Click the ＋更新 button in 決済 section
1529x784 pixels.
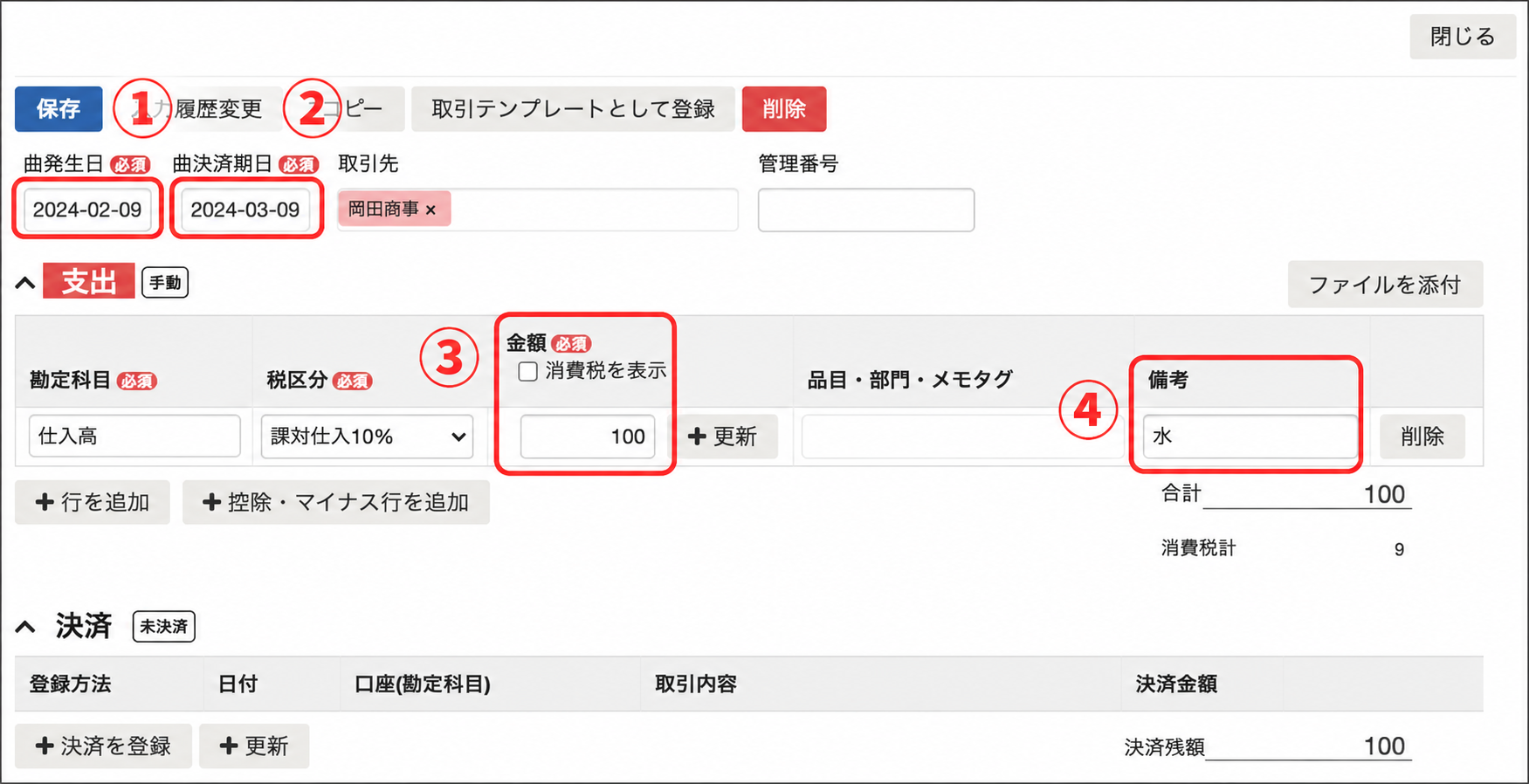(x=254, y=746)
